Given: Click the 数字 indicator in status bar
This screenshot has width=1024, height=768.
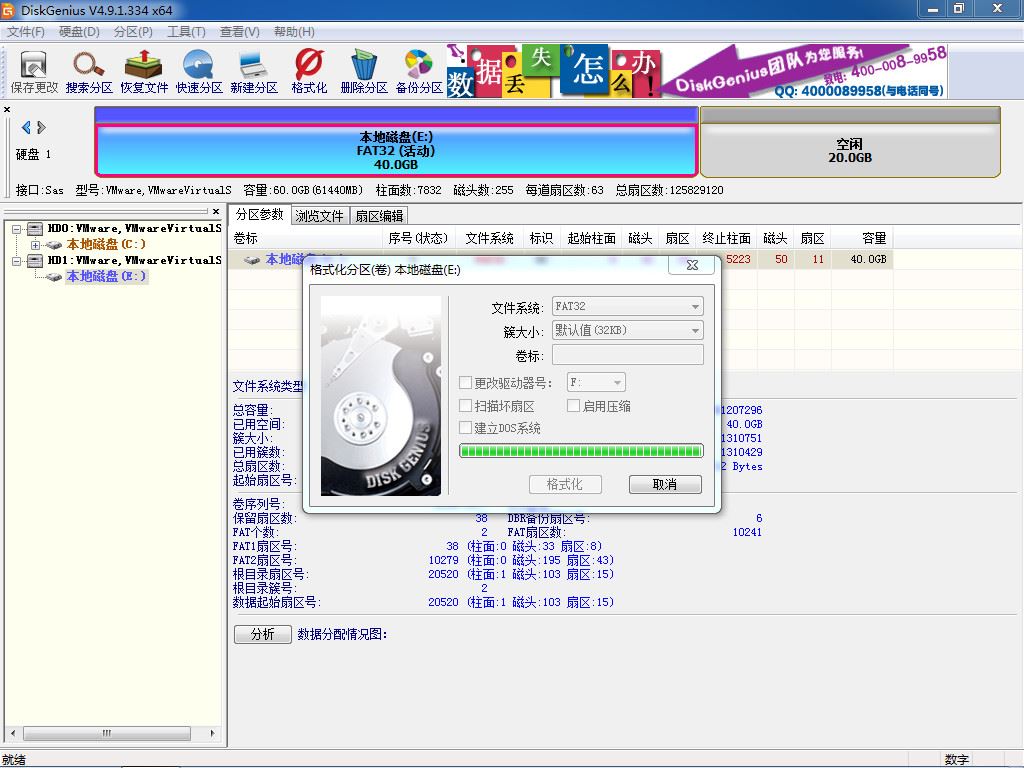Looking at the screenshot, I should [957, 760].
